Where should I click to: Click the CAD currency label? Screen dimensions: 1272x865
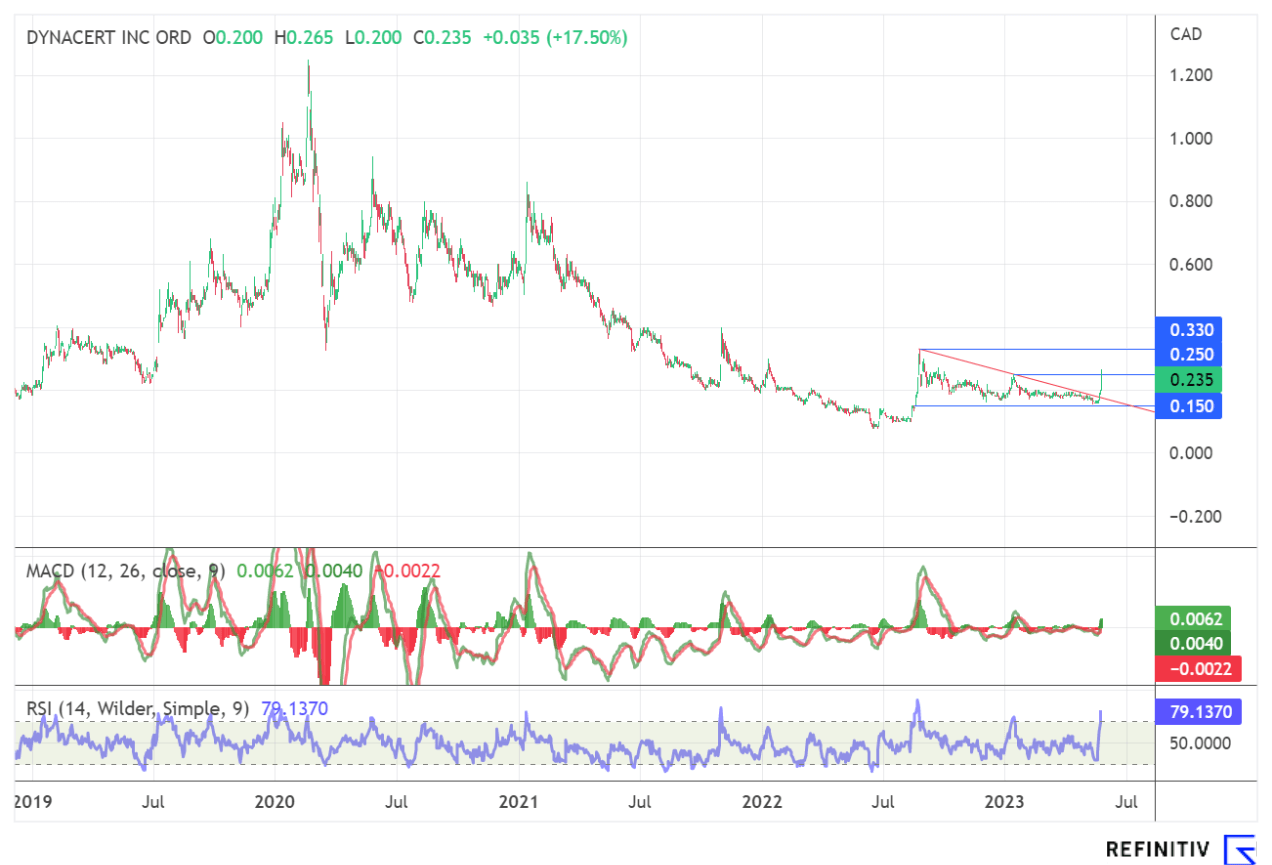click(1186, 34)
